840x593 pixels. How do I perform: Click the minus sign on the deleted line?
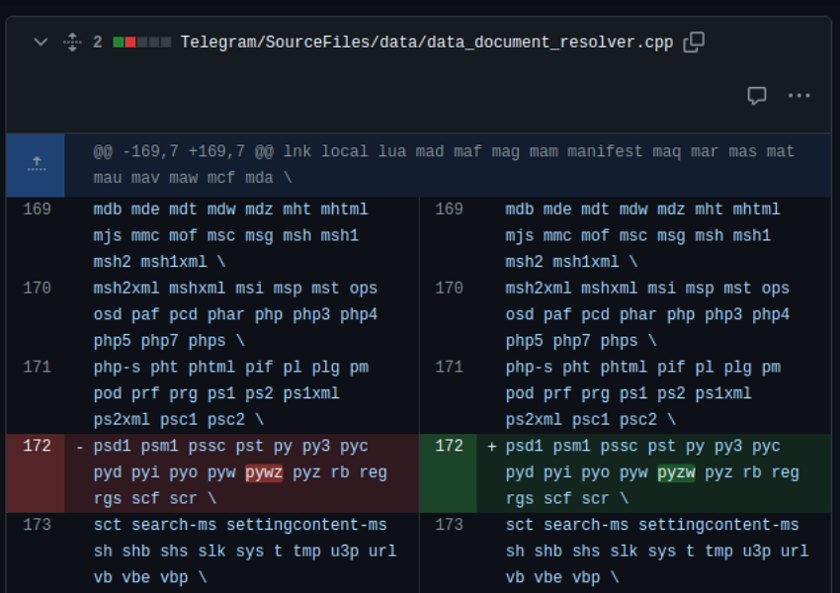80,446
